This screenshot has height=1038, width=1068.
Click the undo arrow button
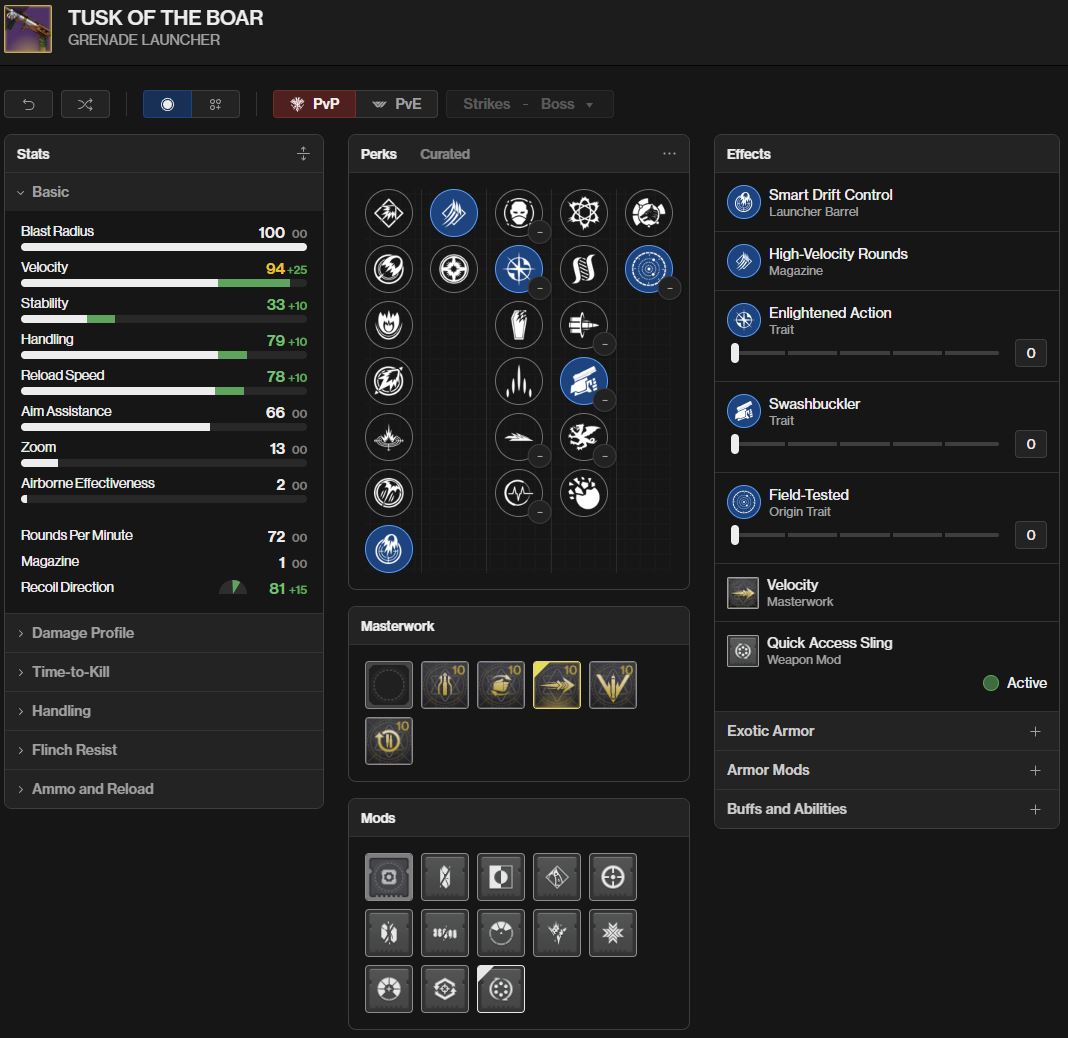[29, 104]
